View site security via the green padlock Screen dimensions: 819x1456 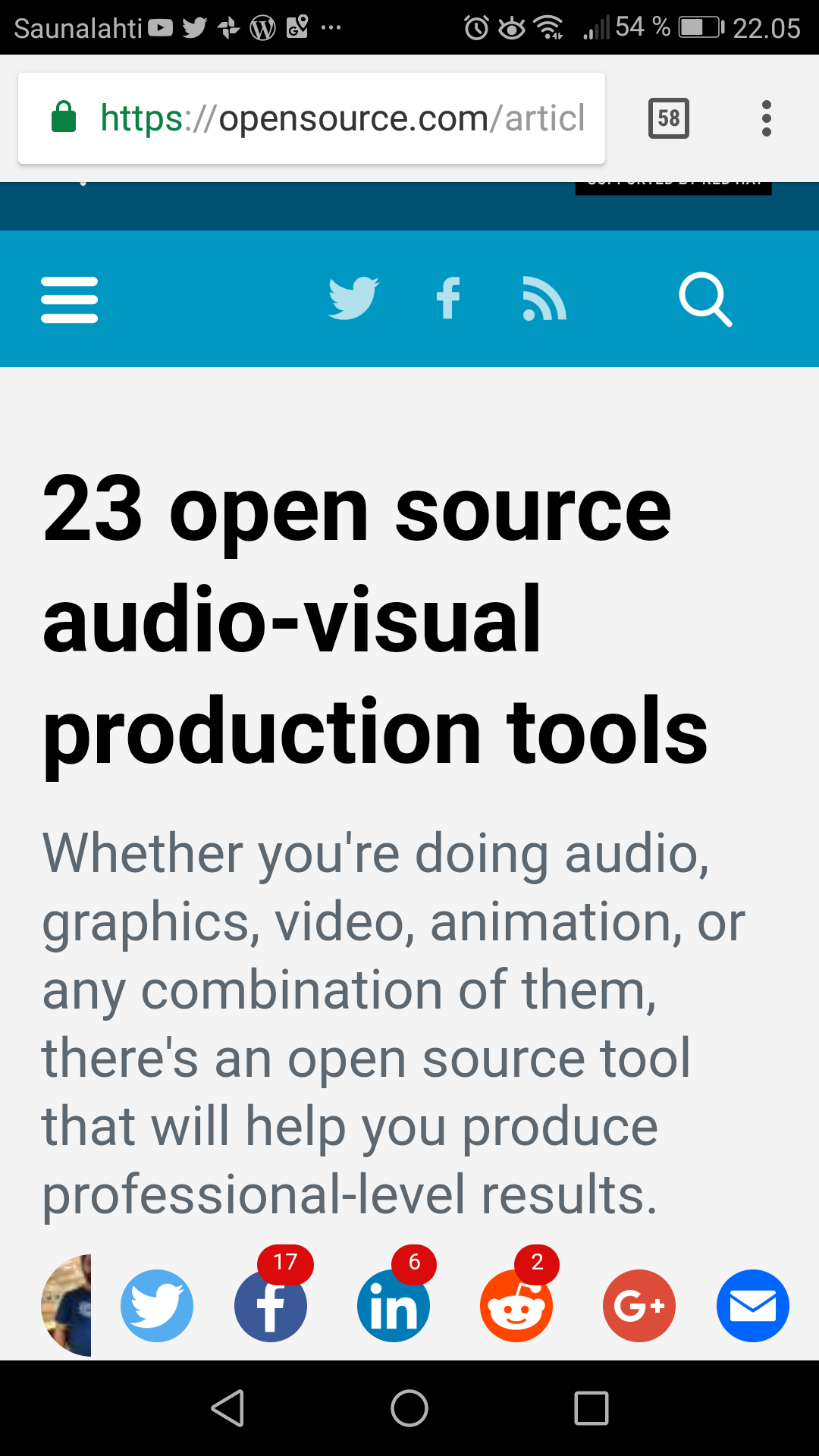tap(64, 118)
